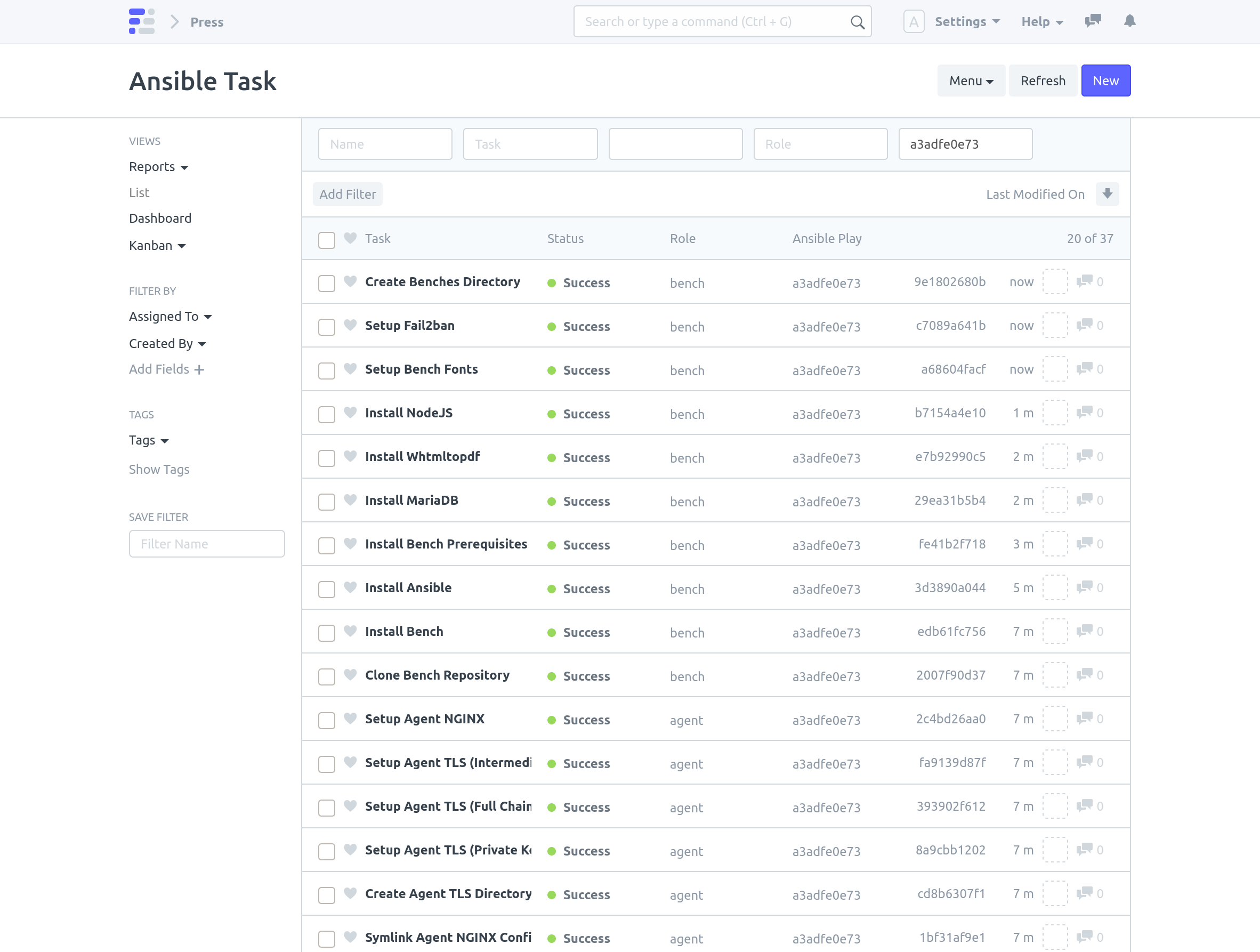Image resolution: width=1260 pixels, height=952 pixels.
Task: Check the select-all tasks checkbox
Action: [x=326, y=240]
